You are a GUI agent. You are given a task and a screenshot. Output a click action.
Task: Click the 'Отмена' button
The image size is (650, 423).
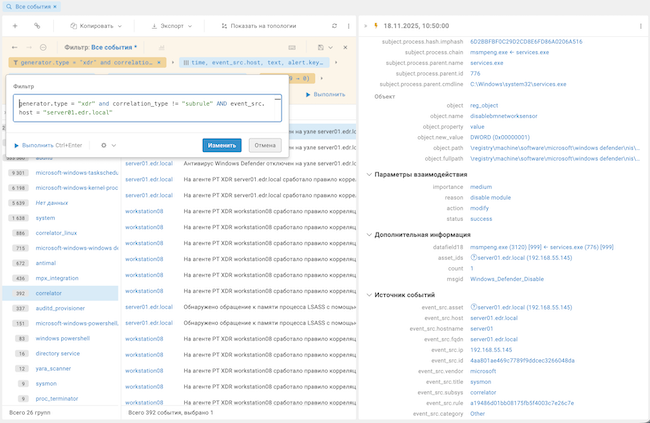(x=265, y=145)
